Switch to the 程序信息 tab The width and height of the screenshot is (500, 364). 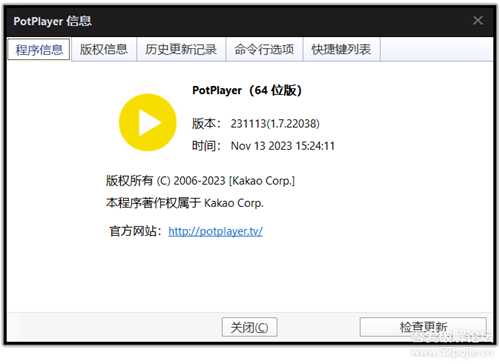[39, 50]
